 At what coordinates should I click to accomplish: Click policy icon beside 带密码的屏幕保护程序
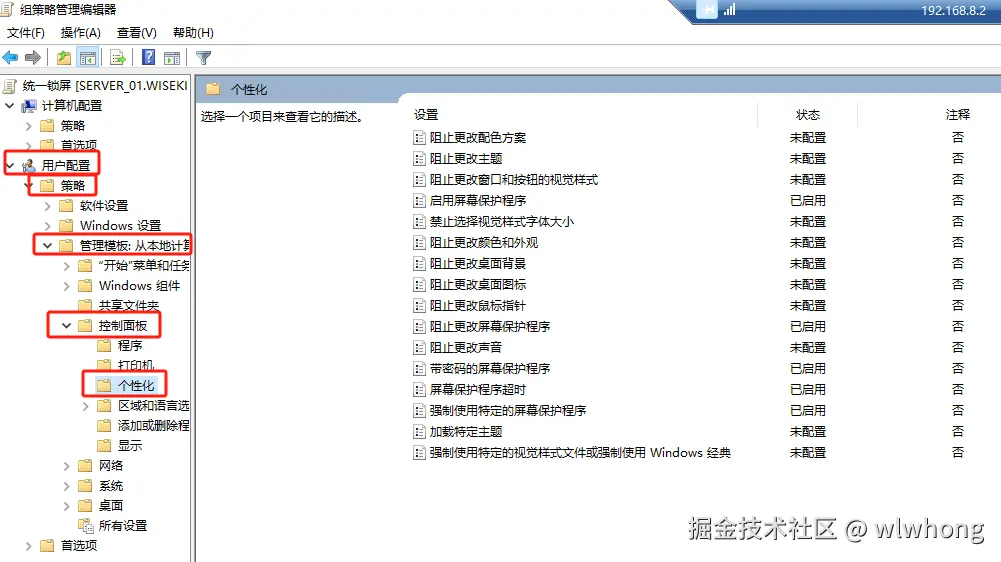point(419,369)
